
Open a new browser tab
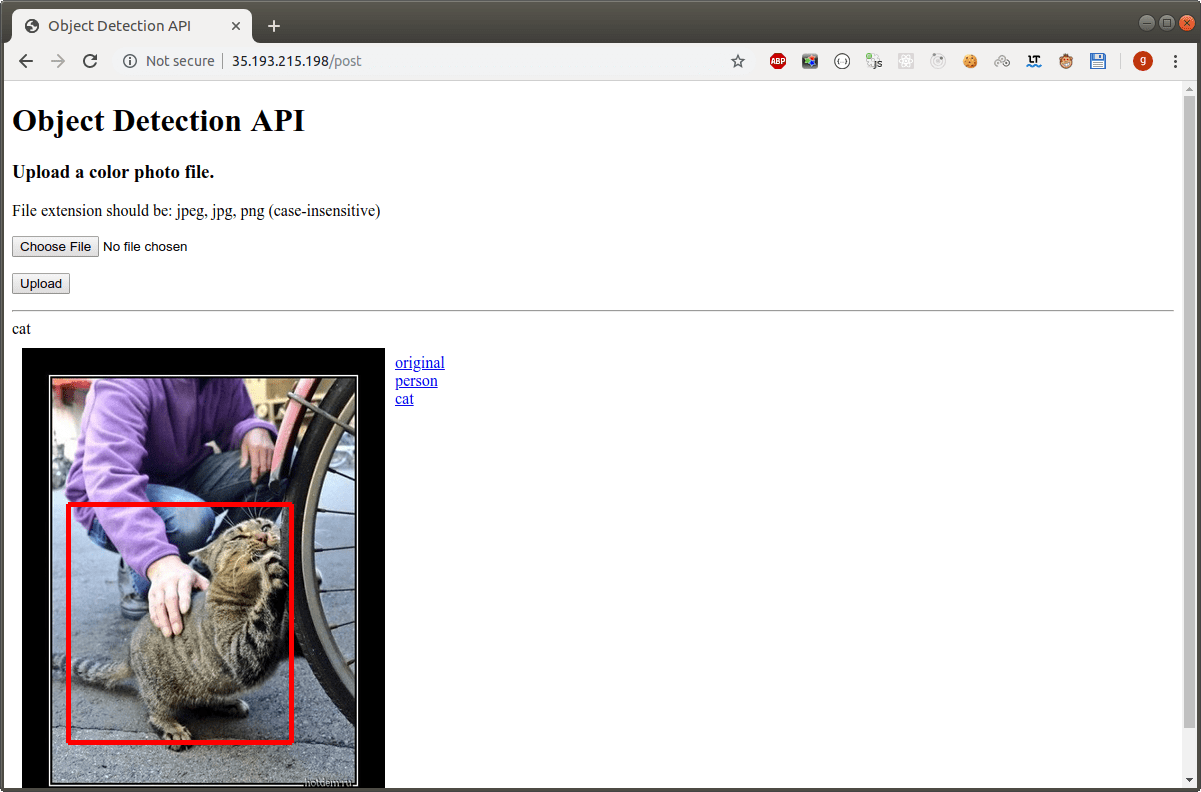274,25
